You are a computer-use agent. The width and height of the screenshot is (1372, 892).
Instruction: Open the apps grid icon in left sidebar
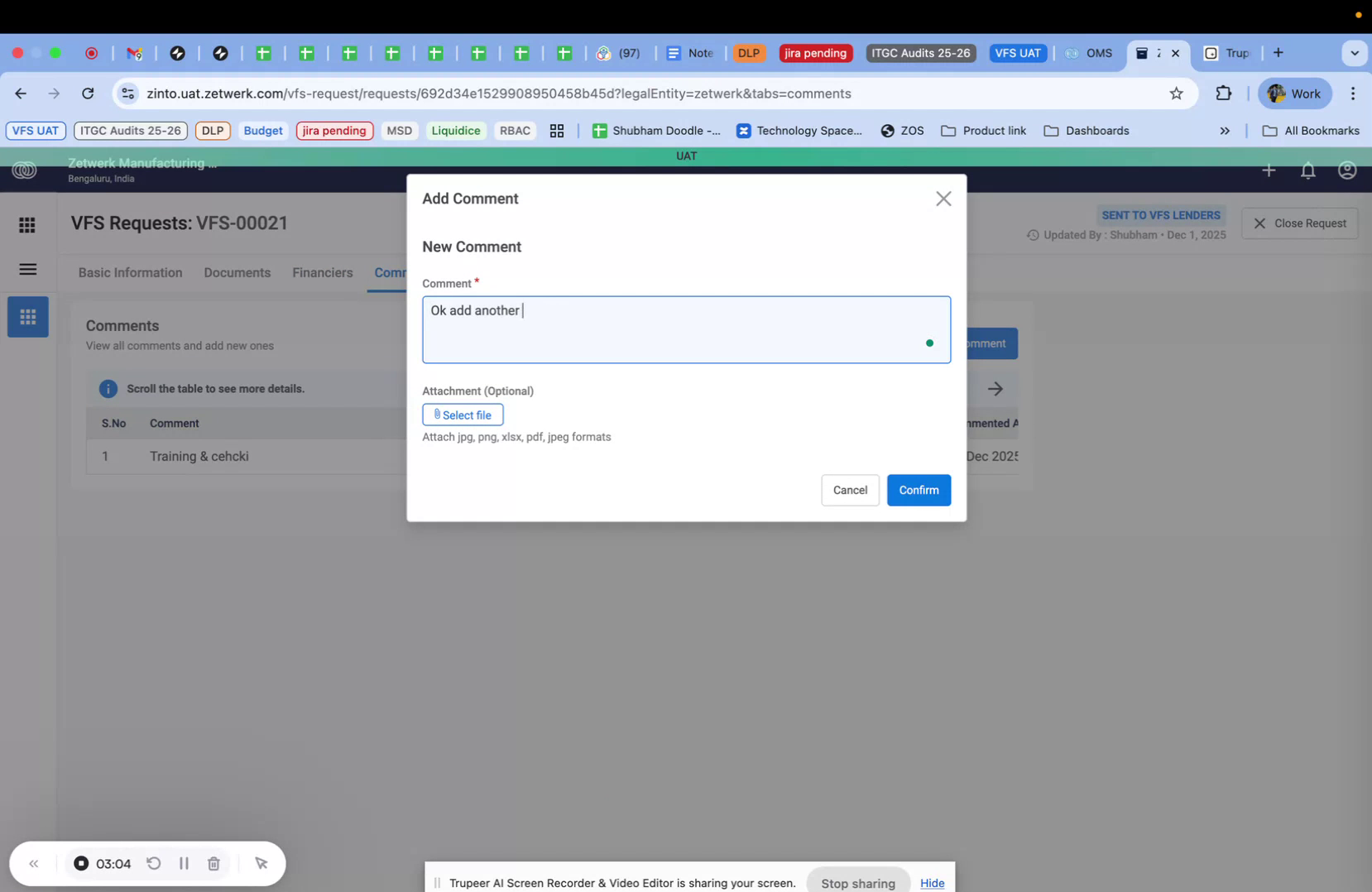click(x=26, y=224)
